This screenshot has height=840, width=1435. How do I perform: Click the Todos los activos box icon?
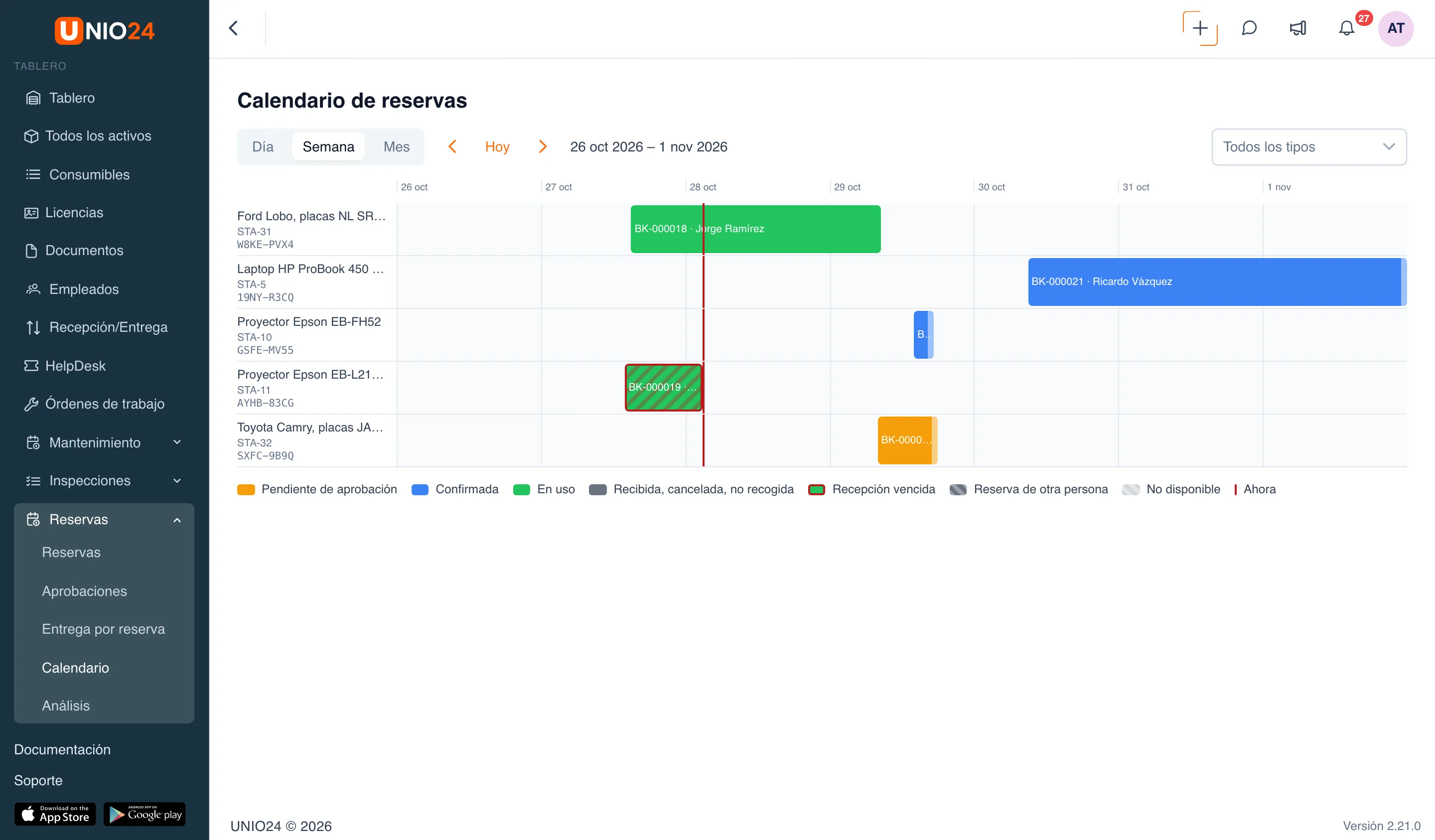click(31, 136)
